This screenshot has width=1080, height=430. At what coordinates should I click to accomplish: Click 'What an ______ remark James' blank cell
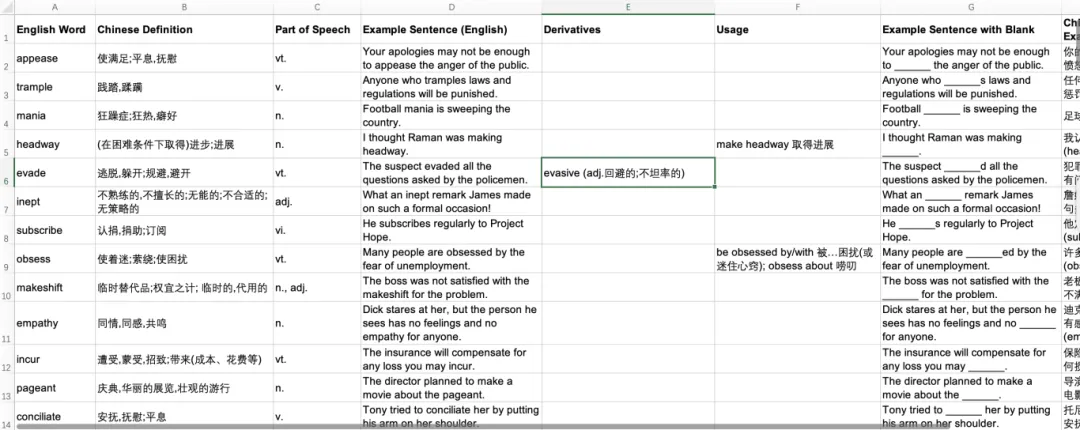[x=971, y=201]
